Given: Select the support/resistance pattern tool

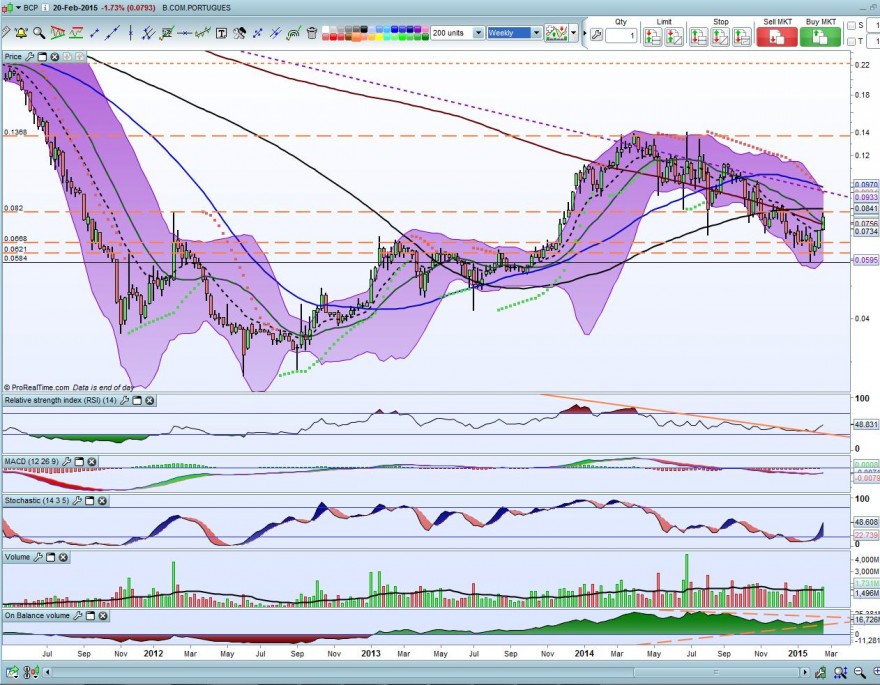Looking at the screenshot, I should 76,33.
